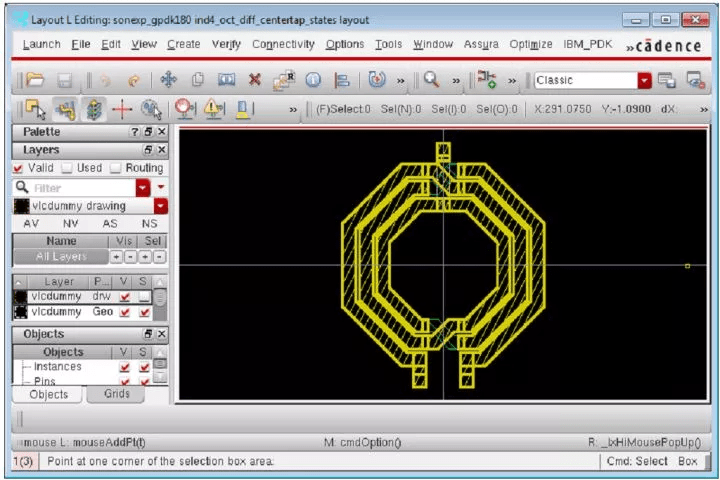Click the red X Delete icon
Screen dimensions: 720x480
[254, 80]
